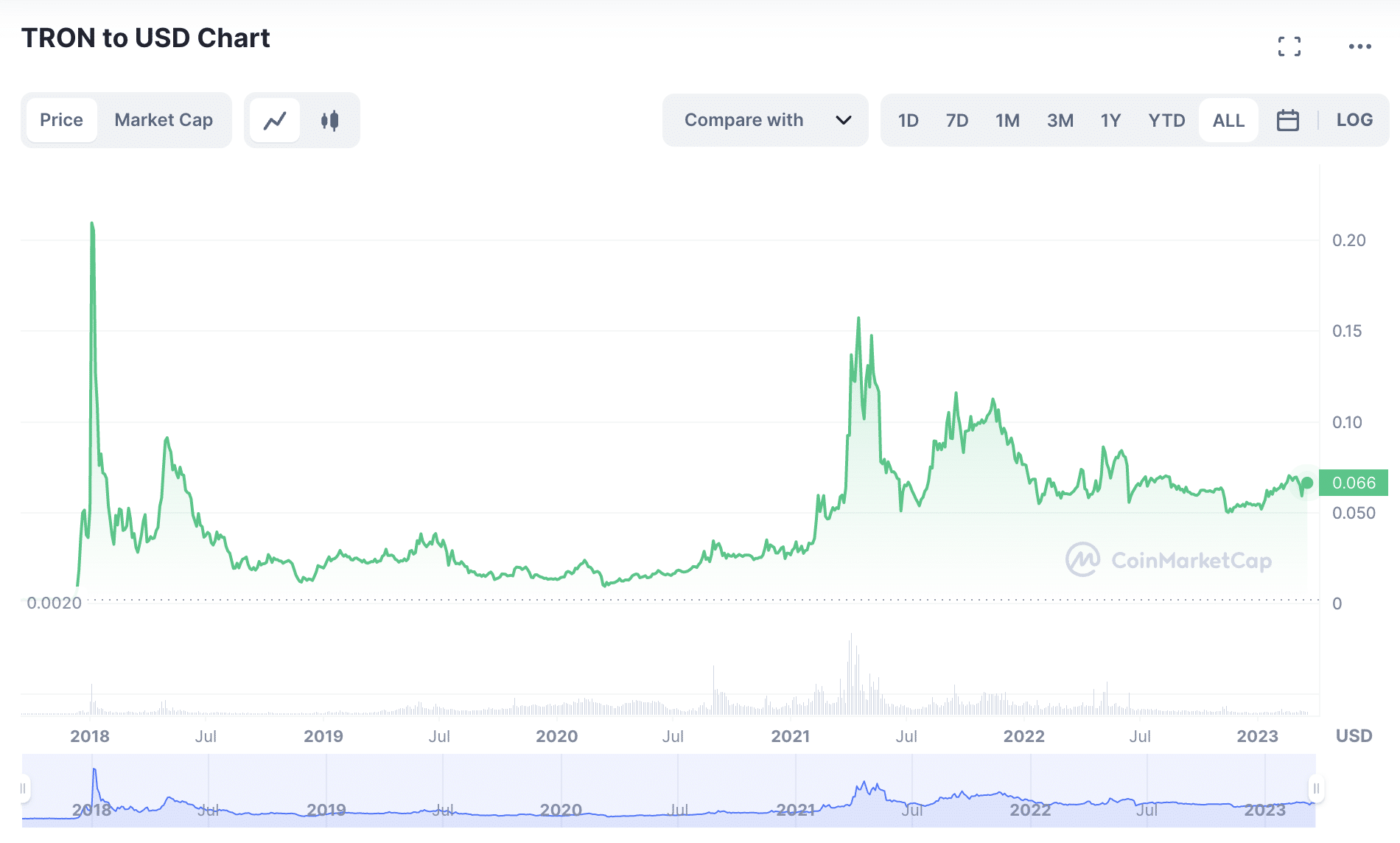Select the Price tab
1400x843 pixels.
tap(62, 120)
